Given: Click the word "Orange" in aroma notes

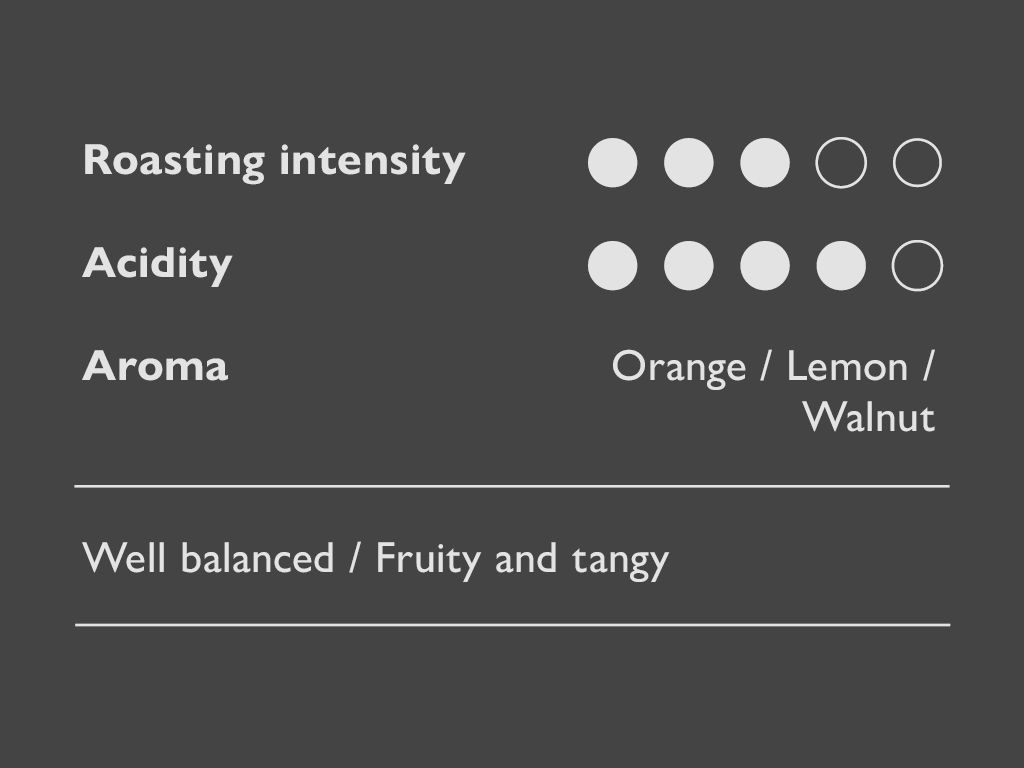Looking at the screenshot, I should click(678, 368).
